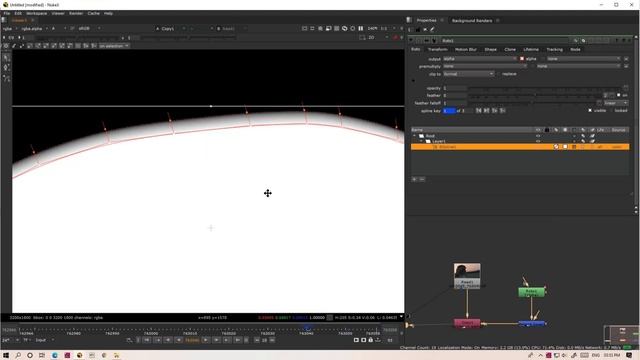Collapse the Layer1 tree item
The width and height of the screenshot is (640, 360).
pos(421,141)
